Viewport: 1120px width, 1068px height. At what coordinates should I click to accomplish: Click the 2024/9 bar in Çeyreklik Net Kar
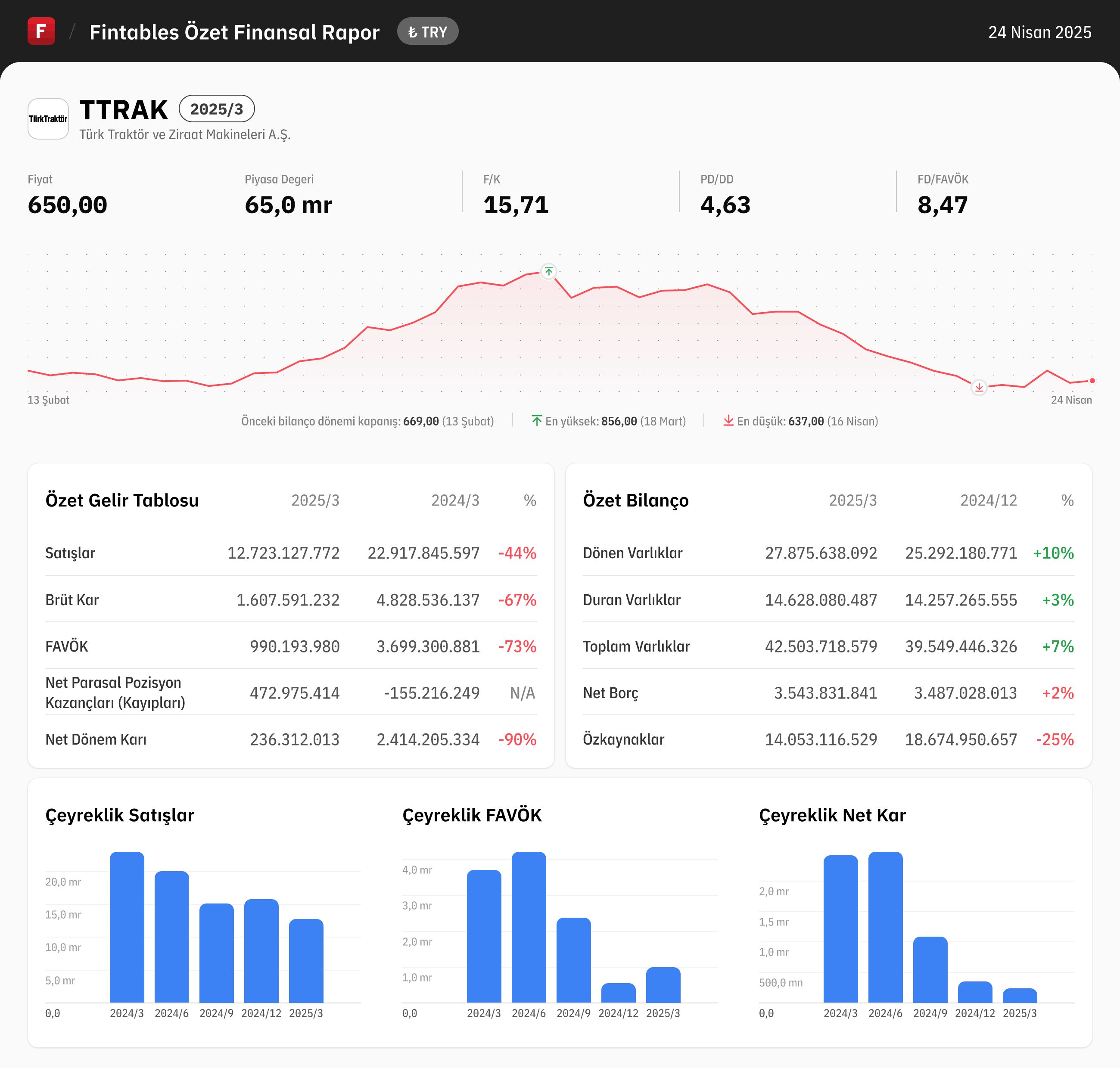[x=930, y=969]
